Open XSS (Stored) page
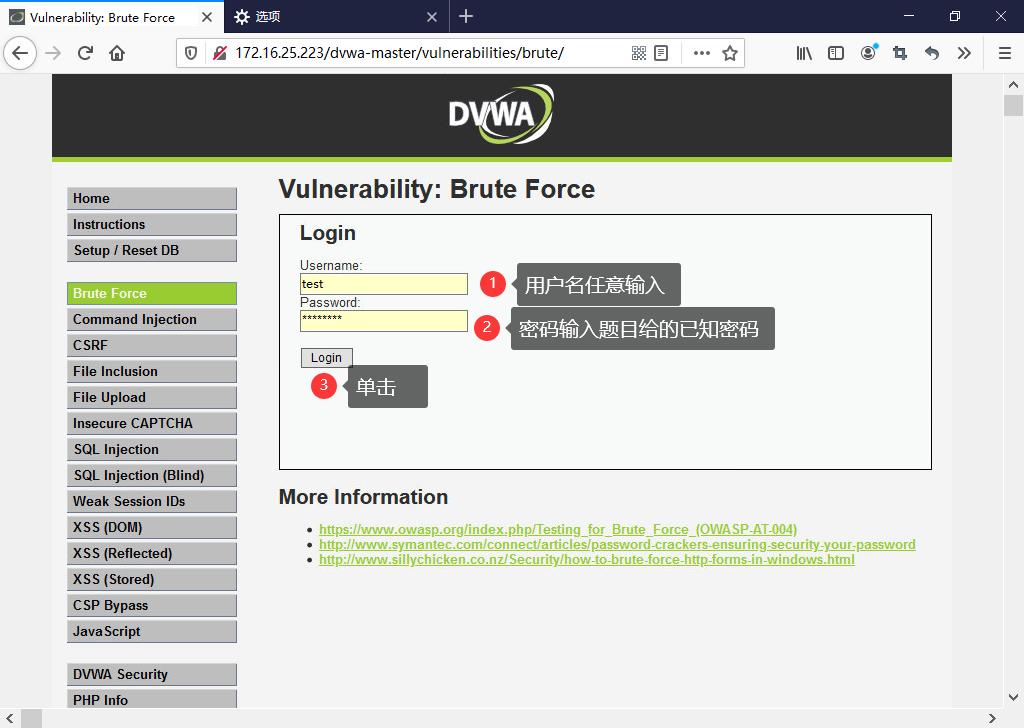Viewport: 1024px width, 728px height. click(152, 580)
